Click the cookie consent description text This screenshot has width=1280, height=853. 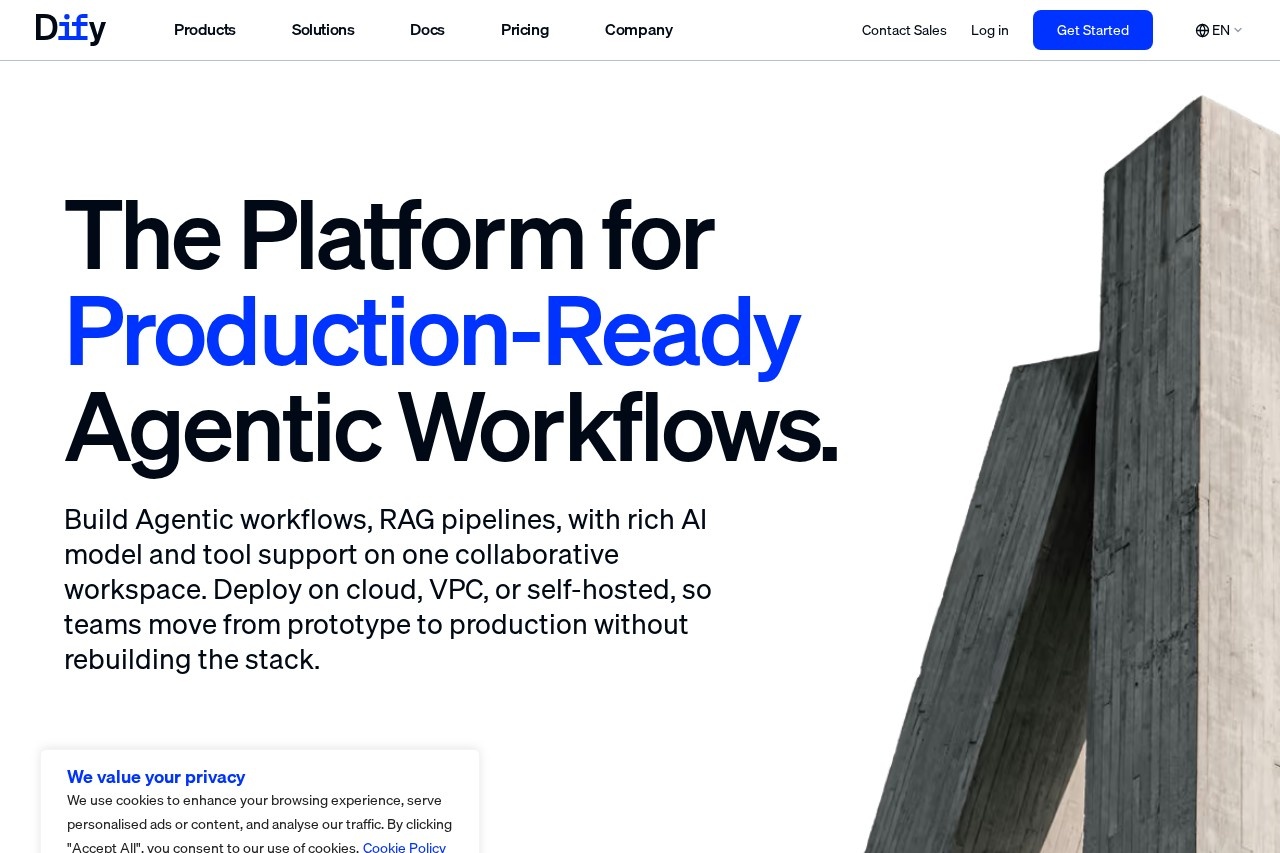259,824
